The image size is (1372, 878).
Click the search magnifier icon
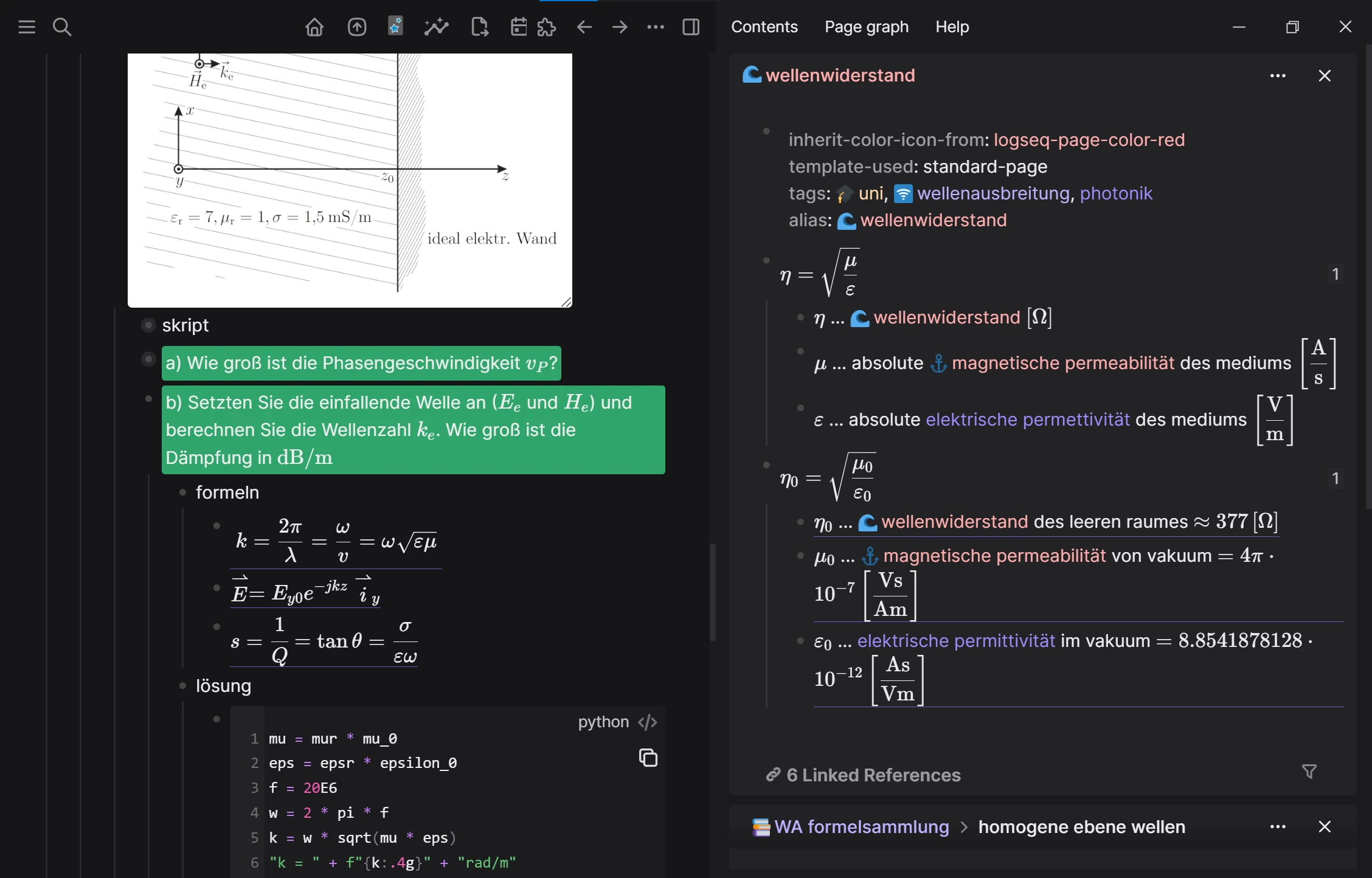[x=62, y=27]
